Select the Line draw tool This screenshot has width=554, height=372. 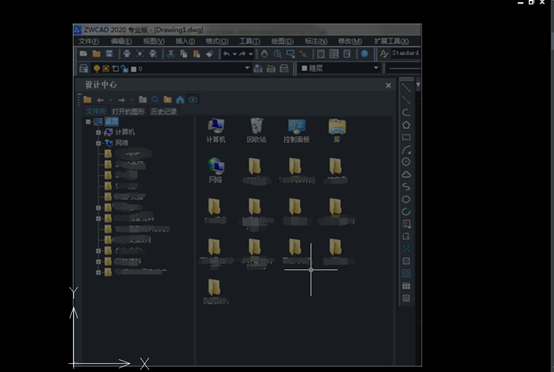(406, 87)
